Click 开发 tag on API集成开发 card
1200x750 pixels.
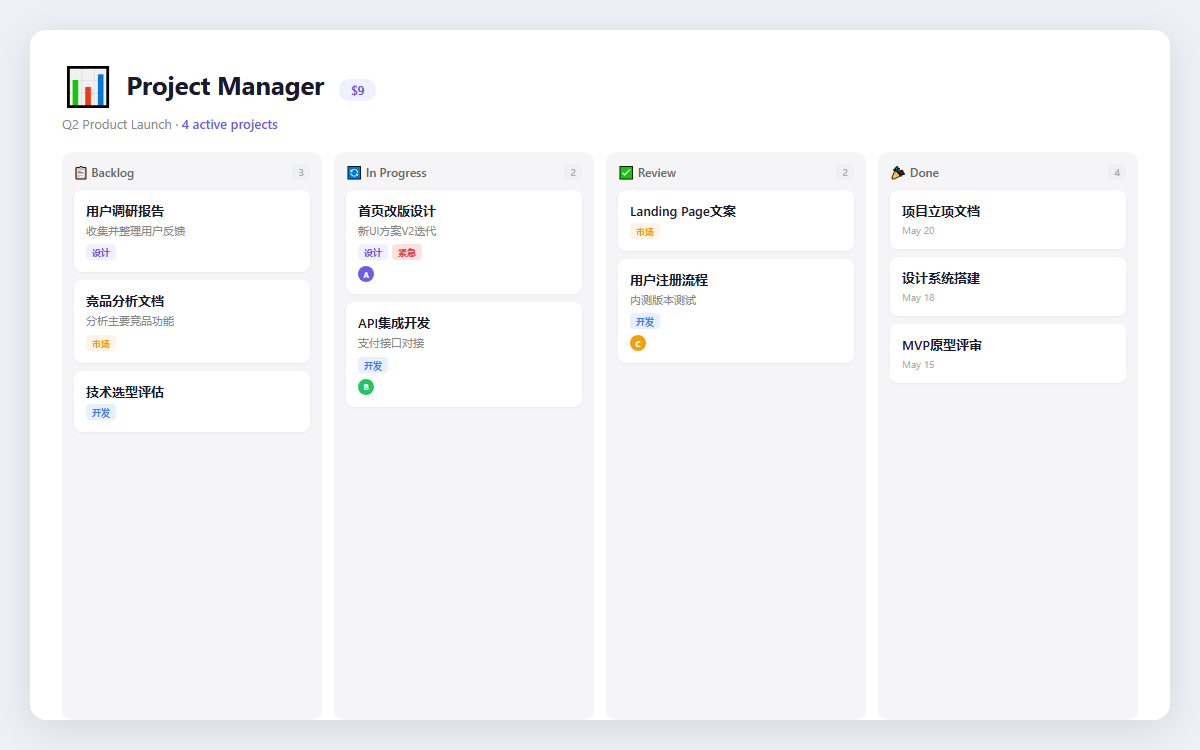pyautogui.click(x=373, y=366)
